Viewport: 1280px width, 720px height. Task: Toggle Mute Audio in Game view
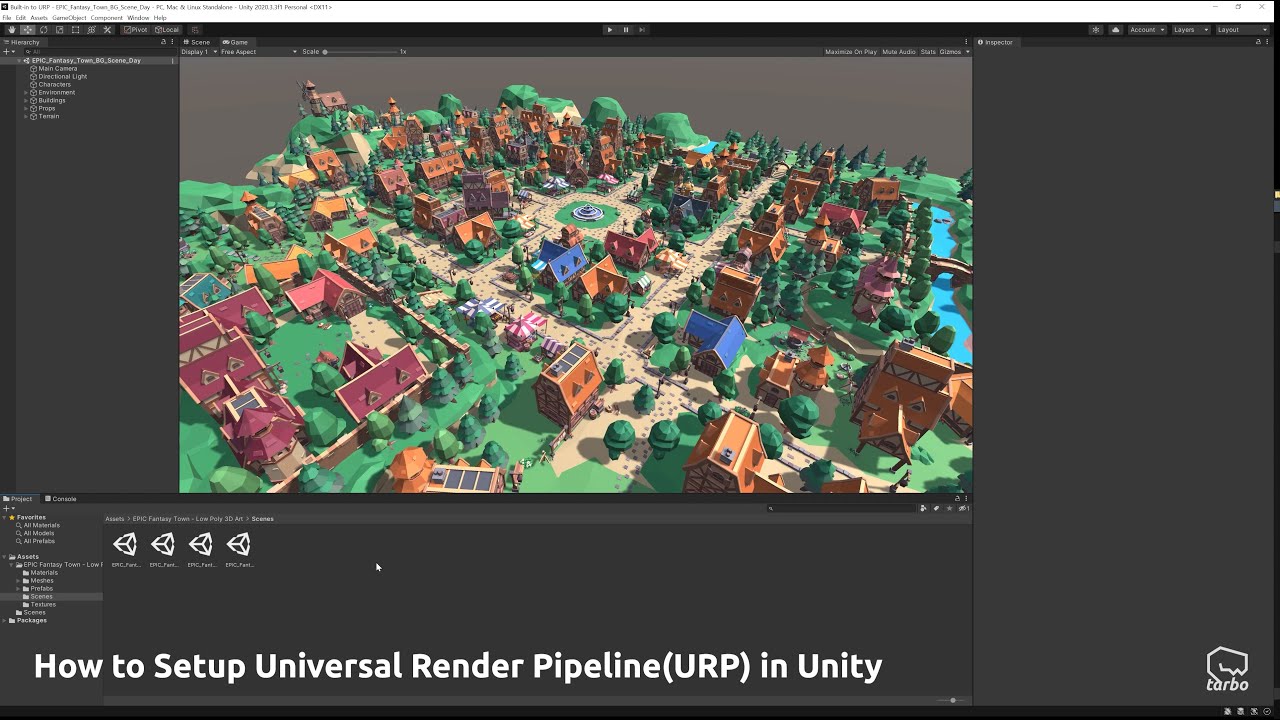point(899,52)
